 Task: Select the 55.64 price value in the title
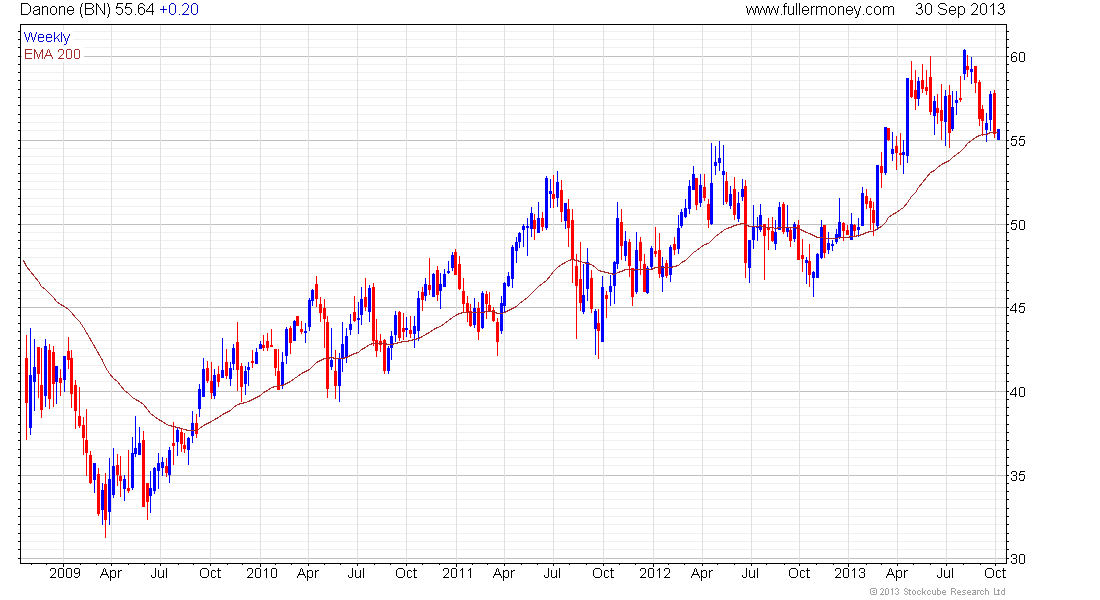pos(135,10)
